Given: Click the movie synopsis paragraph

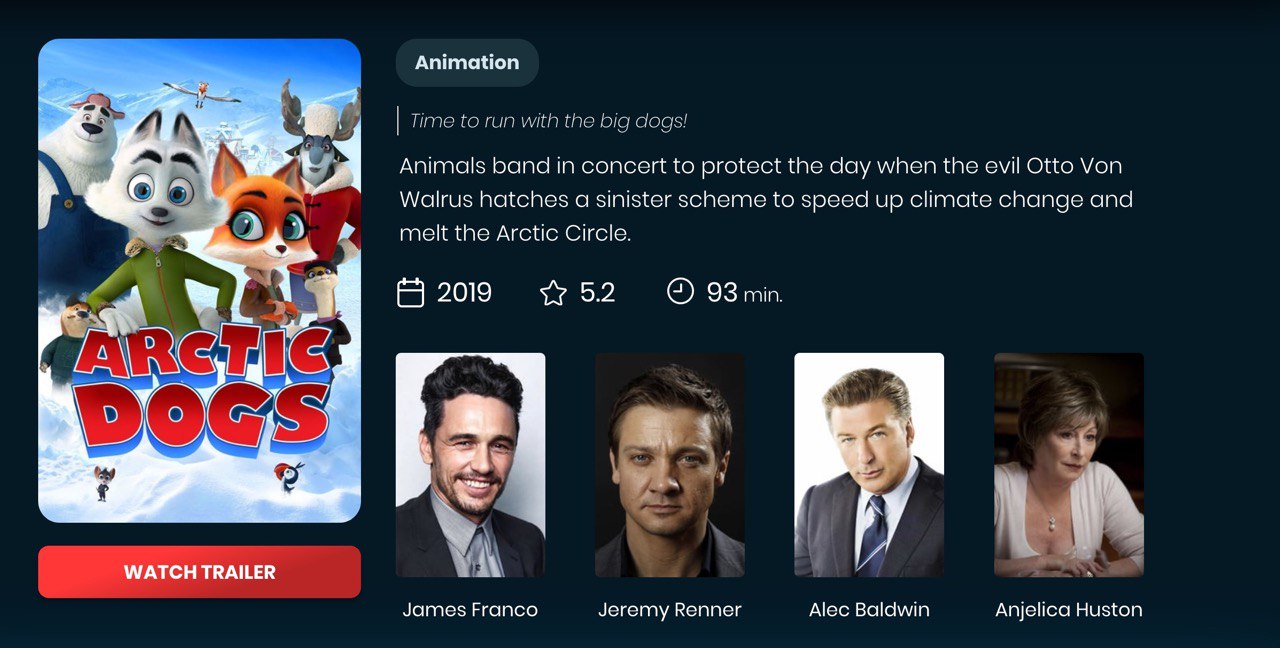Looking at the screenshot, I should coord(766,199).
